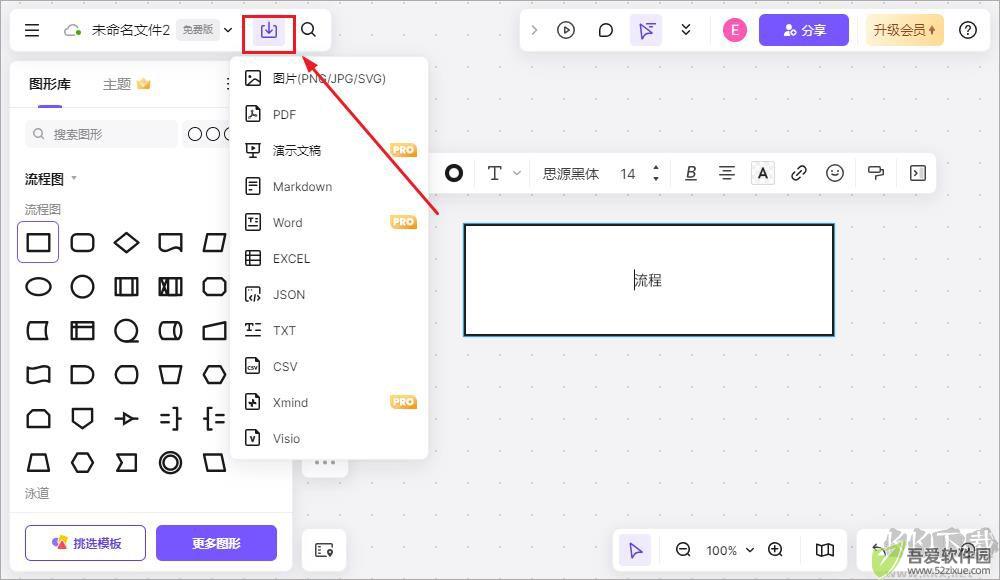1000x580 pixels.
Task: Open the search magnifier icon
Action: 309,30
